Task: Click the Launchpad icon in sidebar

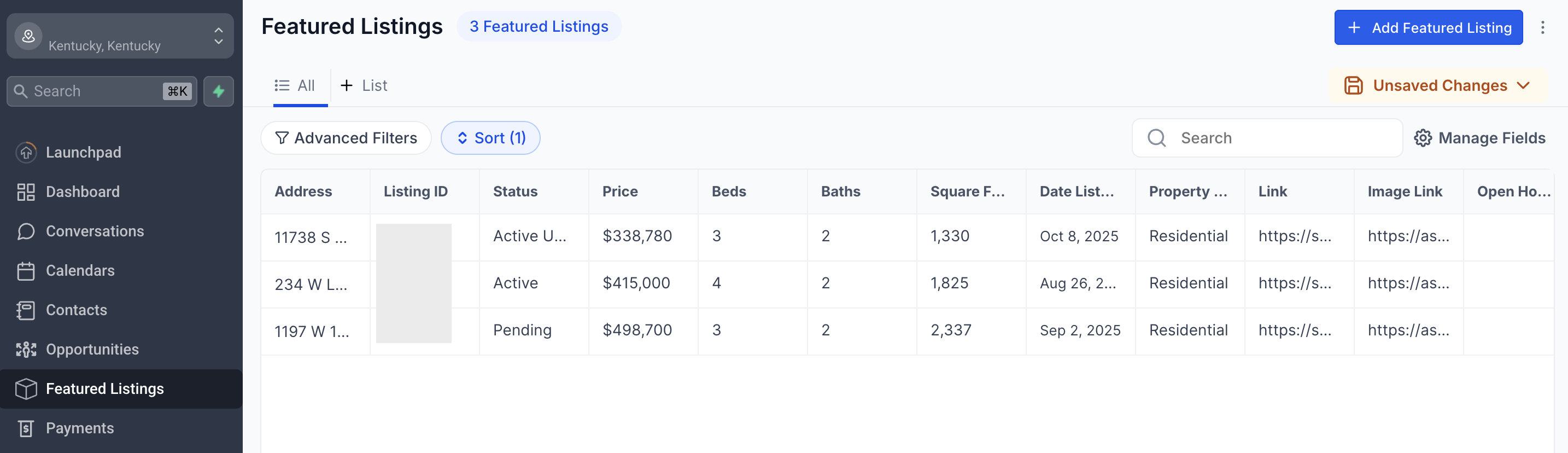Action: click(26, 152)
